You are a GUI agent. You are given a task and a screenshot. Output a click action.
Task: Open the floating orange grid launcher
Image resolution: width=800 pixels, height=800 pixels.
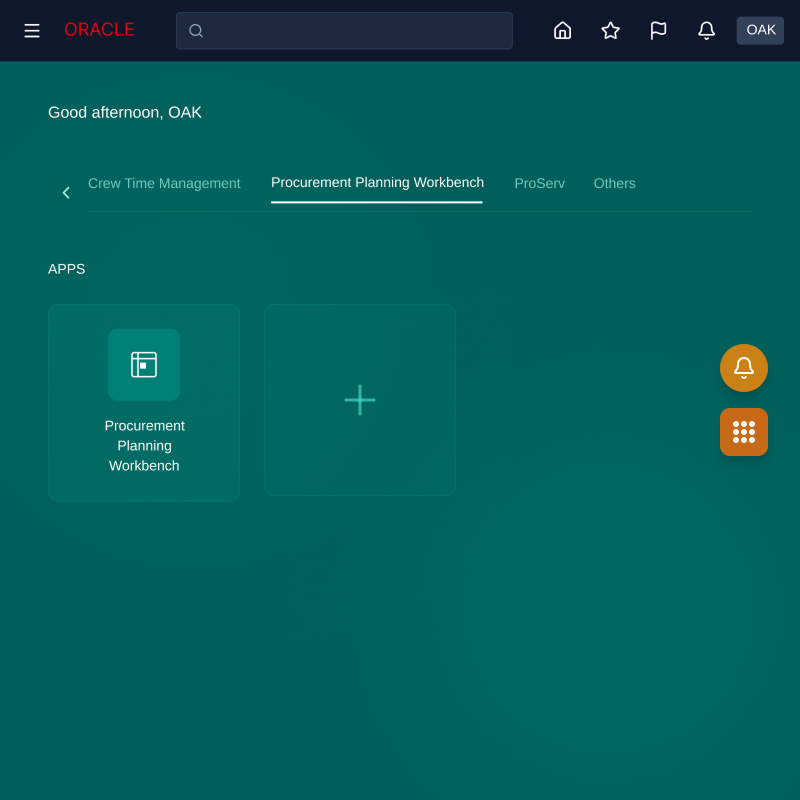(744, 432)
